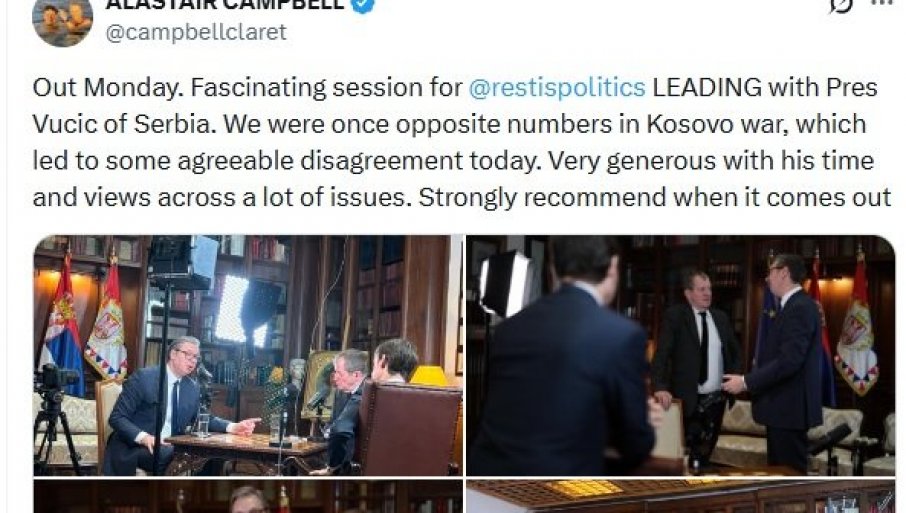Open the partially visible bottom-left photo
Image resolution: width=906 pixels, height=513 pixels.
248,496
